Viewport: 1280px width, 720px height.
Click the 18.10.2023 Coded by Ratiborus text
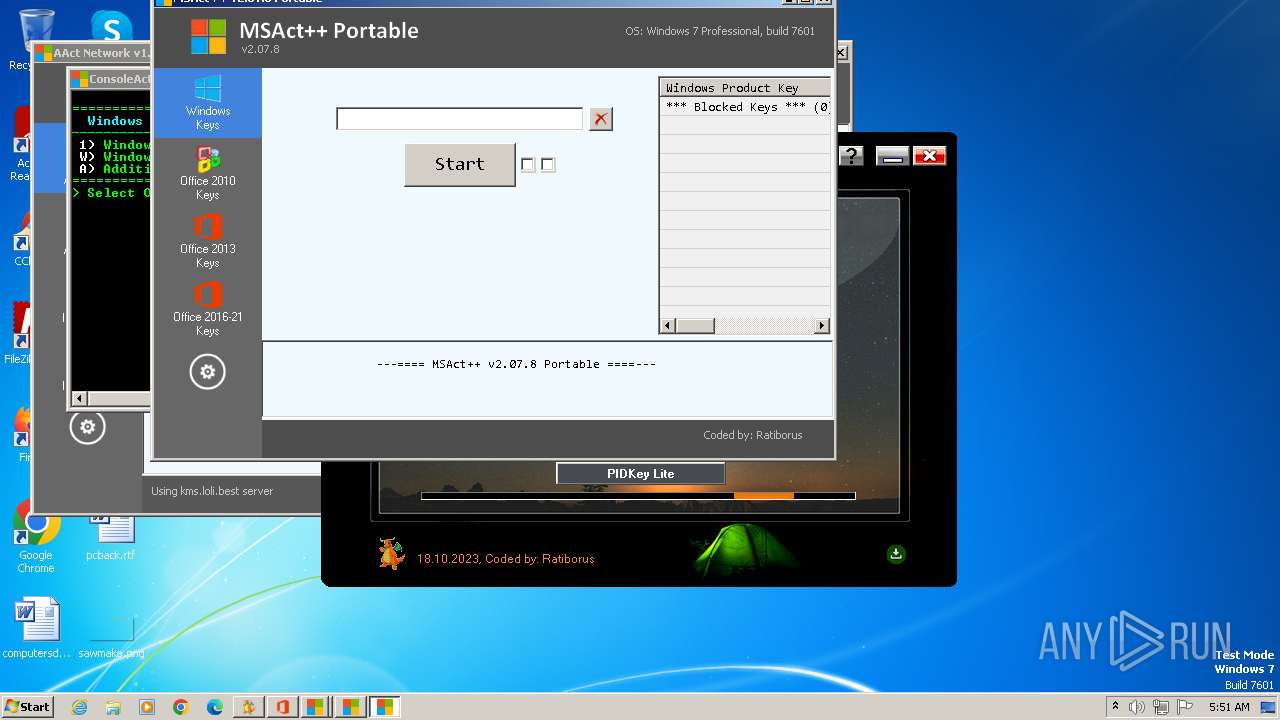click(505, 559)
